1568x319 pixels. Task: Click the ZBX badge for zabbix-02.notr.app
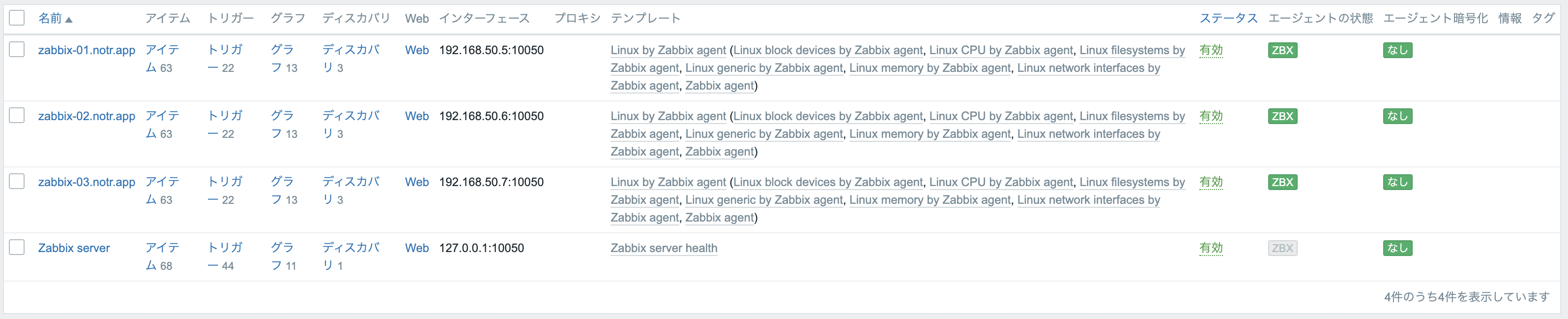pos(1282,116)
